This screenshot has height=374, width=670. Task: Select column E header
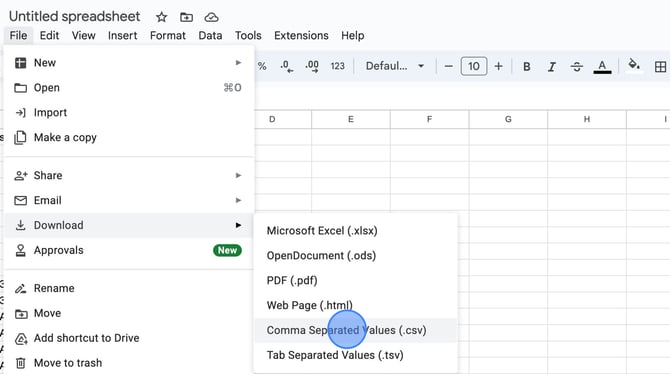(x=351, y=119)
